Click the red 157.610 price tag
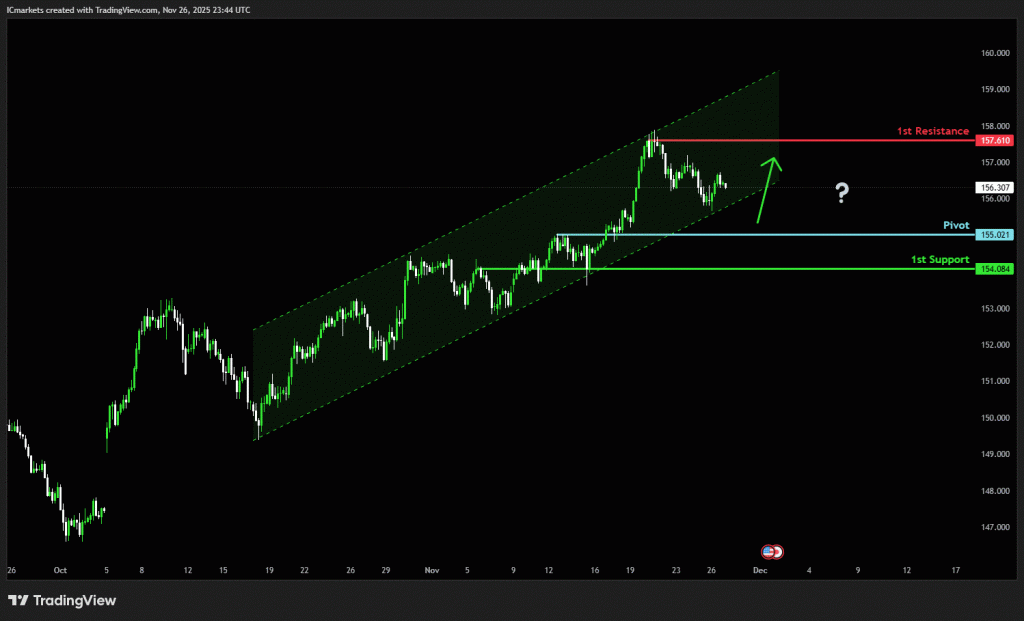The width and height of the screenshot is (1024, 621). pyautogui.click(x=994, y=141)
